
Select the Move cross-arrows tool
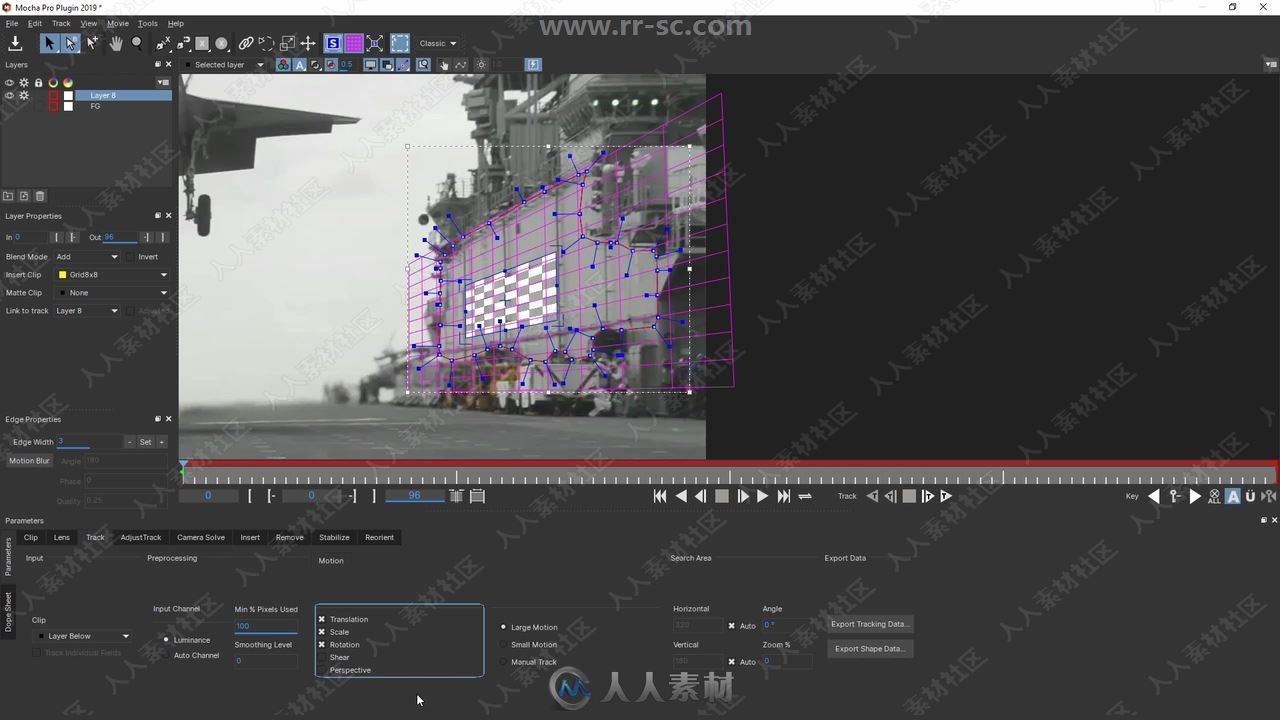pyautogui.click(x=308, y=43)
